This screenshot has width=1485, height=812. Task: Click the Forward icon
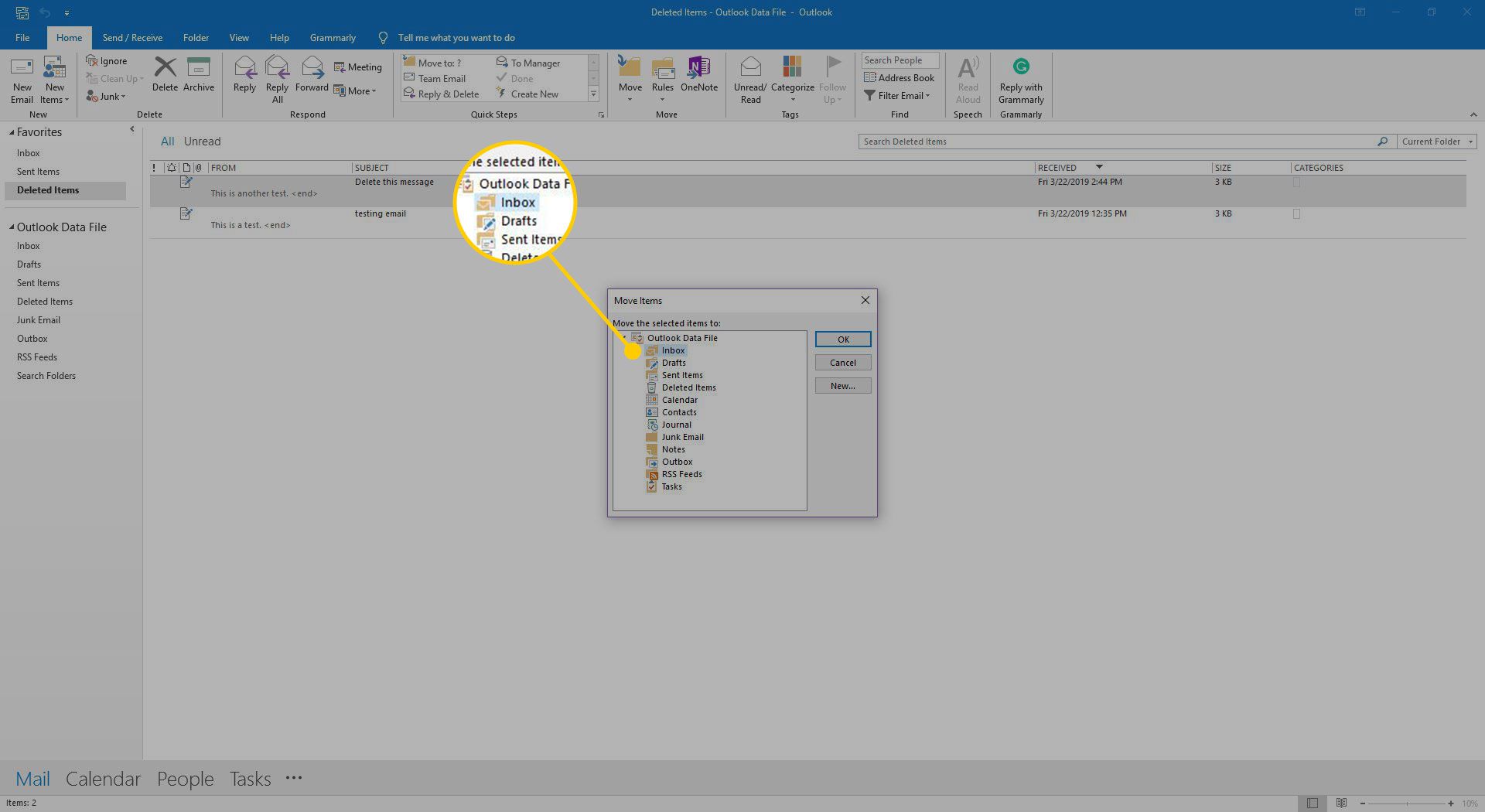pos(312,67)
